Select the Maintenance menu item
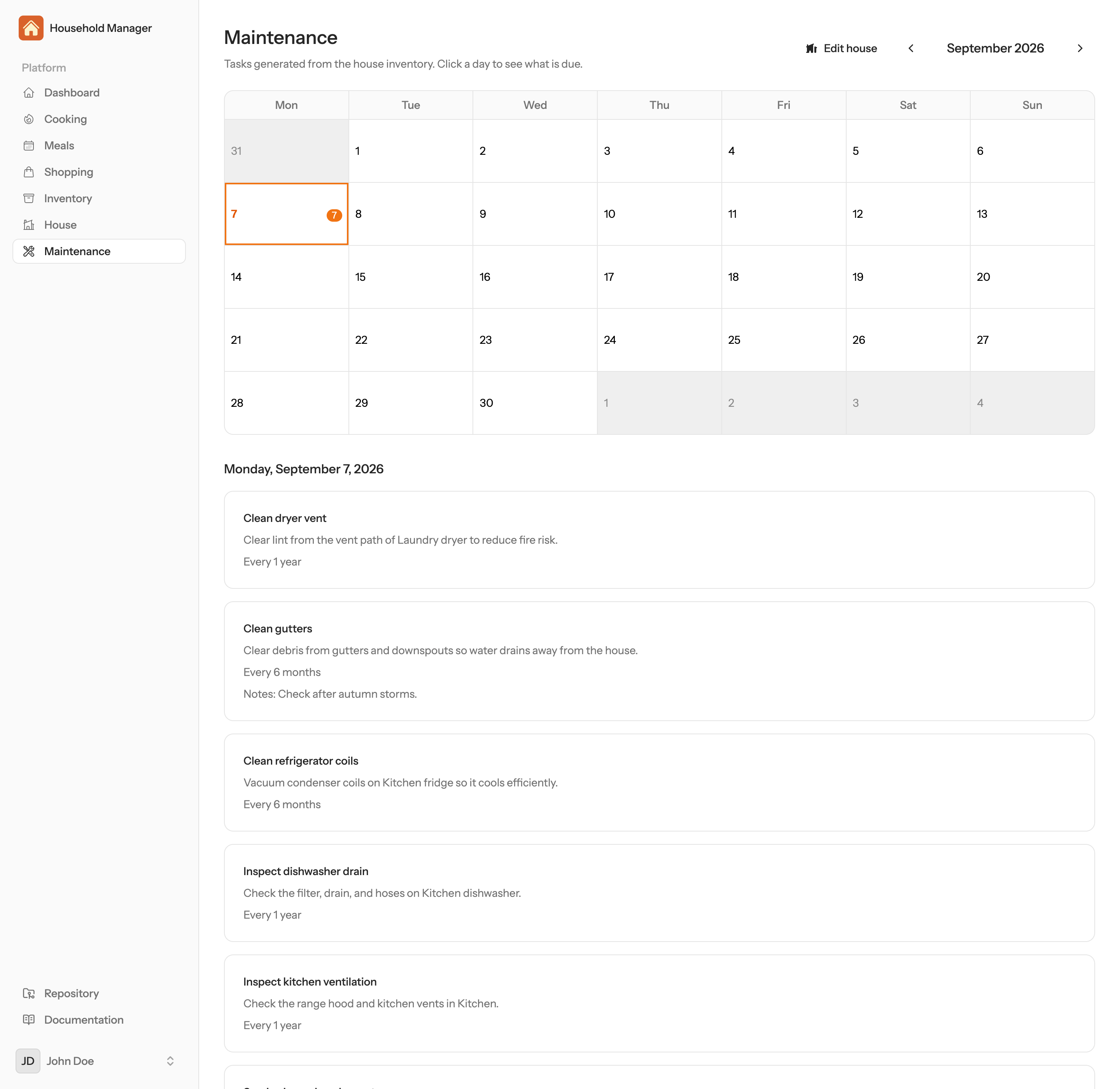Screen dimensions: 1120x1089 click(99, 251)
